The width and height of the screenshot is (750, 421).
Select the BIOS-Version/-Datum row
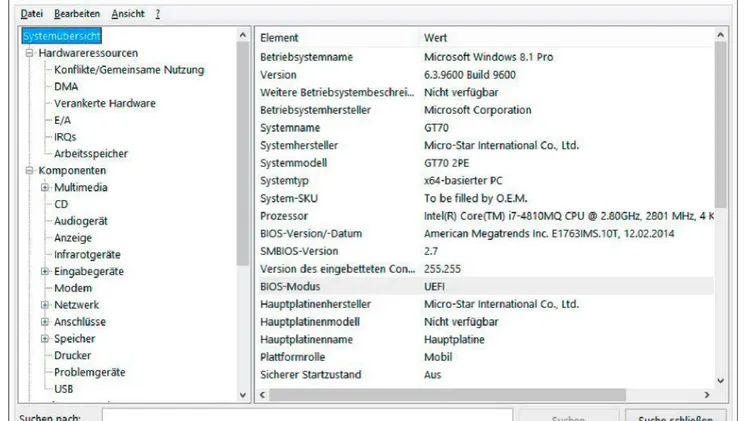click(485, 233)
